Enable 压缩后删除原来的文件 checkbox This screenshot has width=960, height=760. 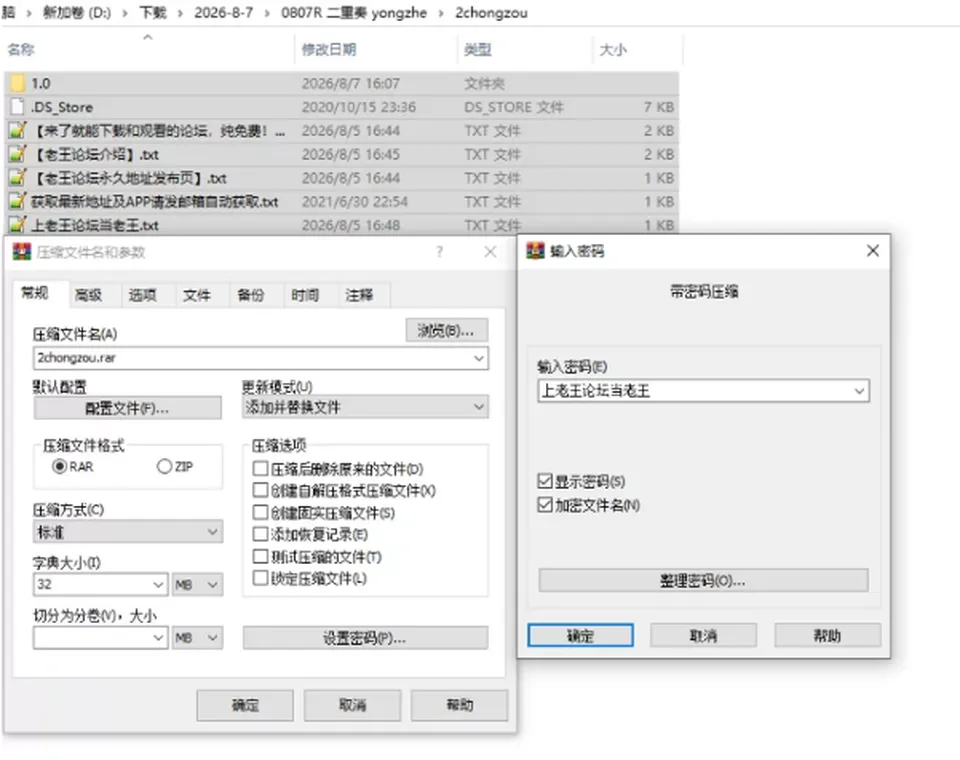[x=260, y=468]
